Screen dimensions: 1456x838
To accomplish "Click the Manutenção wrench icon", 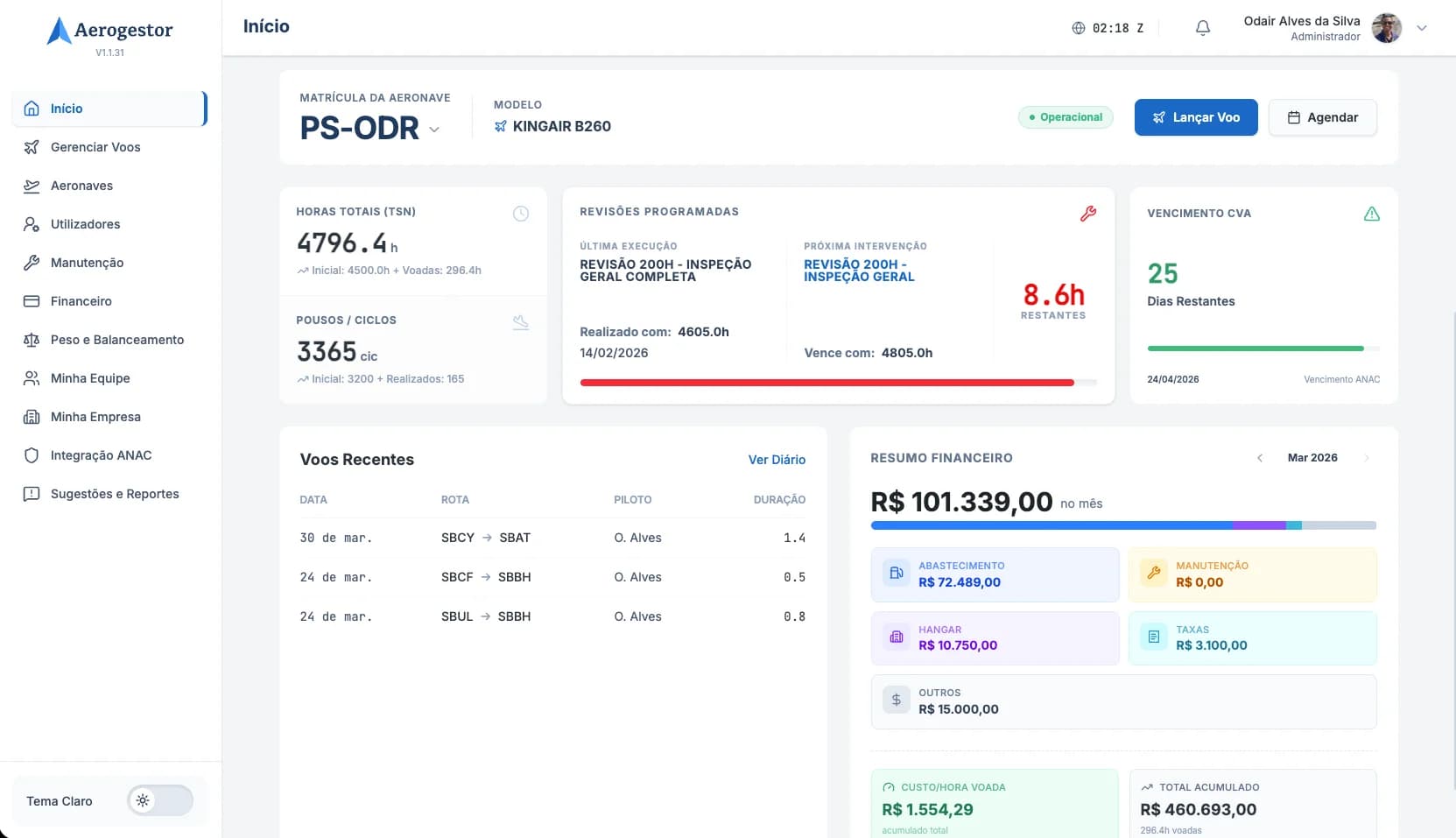I will point(32,263).
